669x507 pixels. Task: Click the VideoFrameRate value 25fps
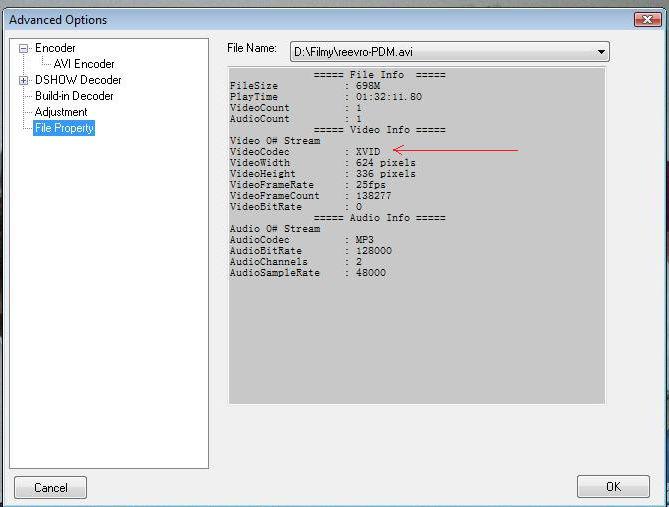point(371,185)
